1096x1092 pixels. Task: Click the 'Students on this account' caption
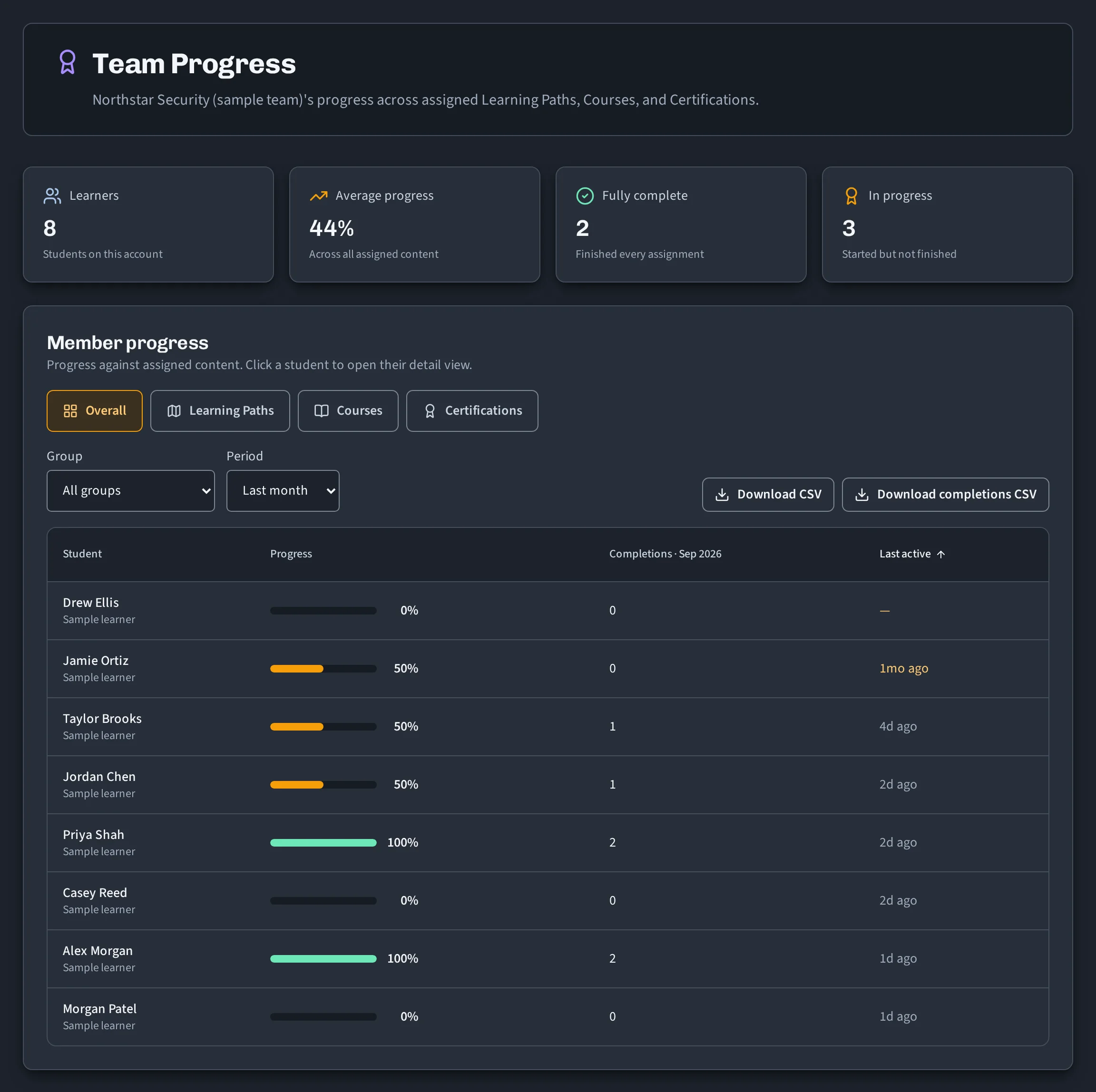pos(103,254)
